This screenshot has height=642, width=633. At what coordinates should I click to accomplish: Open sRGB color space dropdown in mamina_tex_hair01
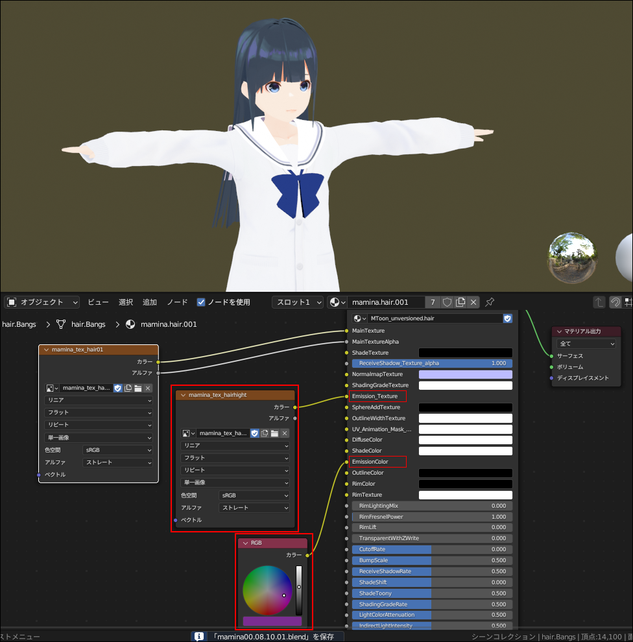point(118,450)
